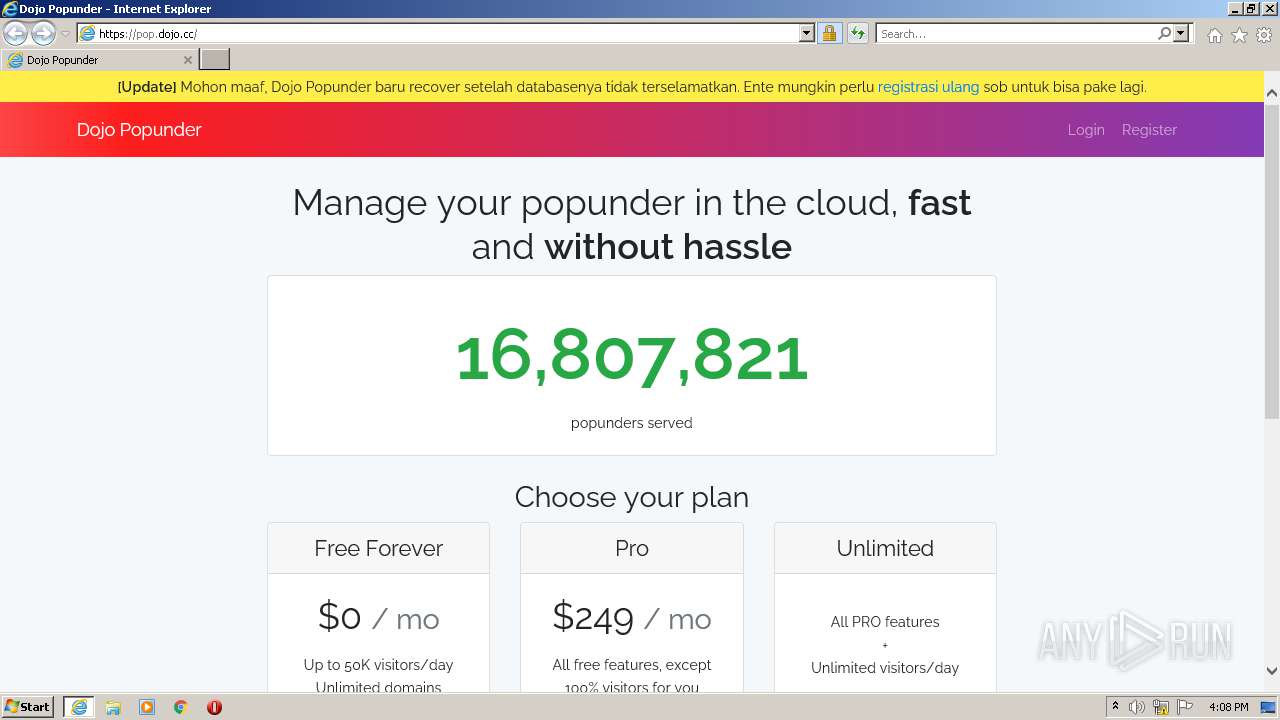This screenshot has height=720, width=1280.
Task: Go forward with the IE forward arrow
Action: tap(43, 33)
